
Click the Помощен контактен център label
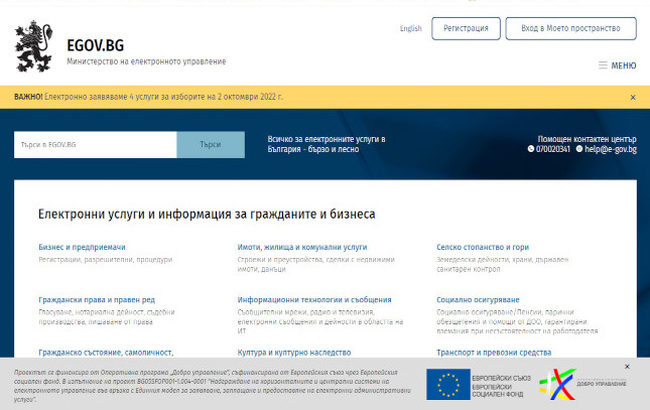(x=587, y=139)
